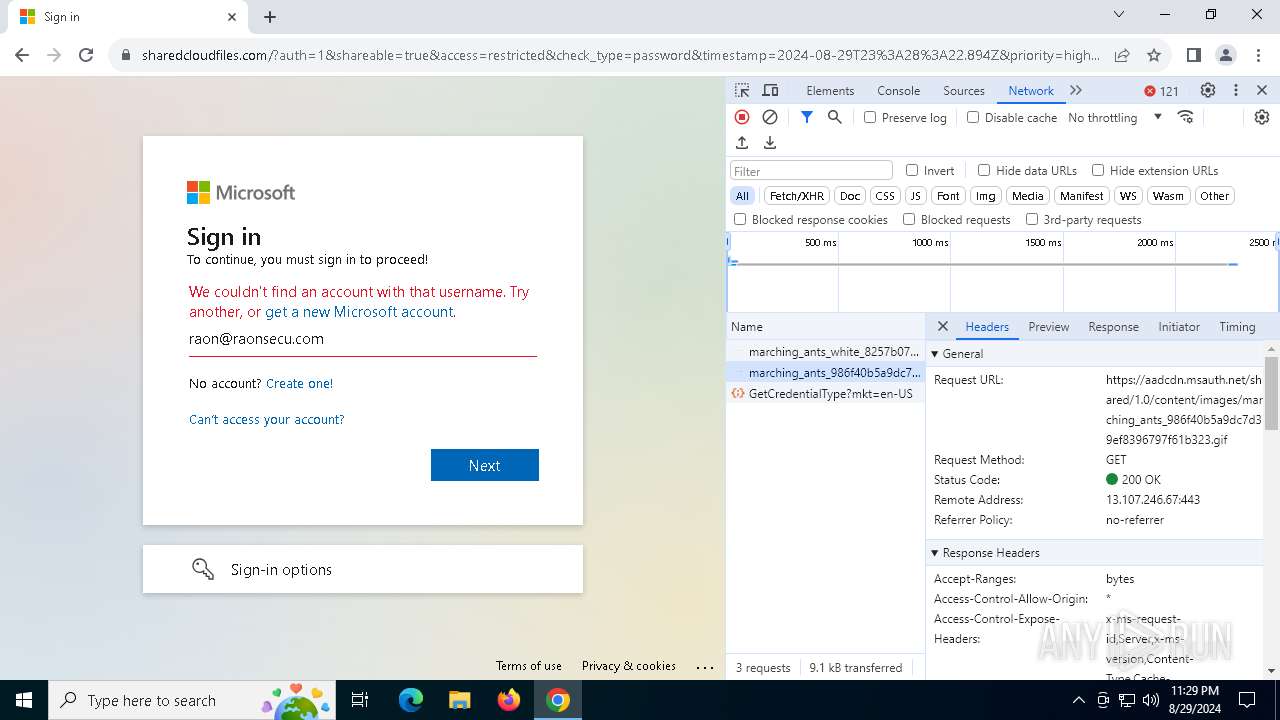This screenshot has width=1280, height=720.
Task: Check the Invert filter option
Action: tap(912, 170)
